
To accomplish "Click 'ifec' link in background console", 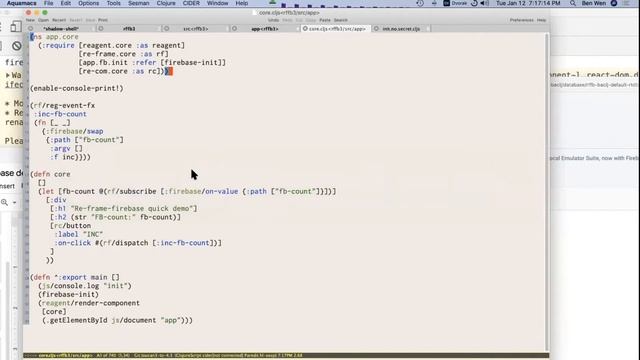I will click(x=14, y=84).
